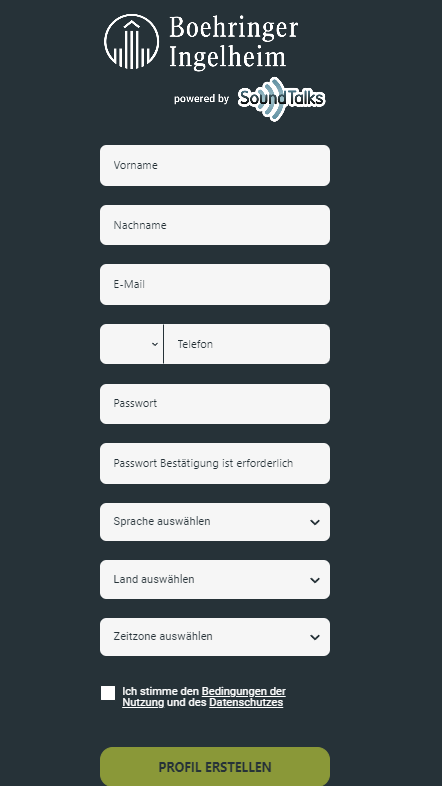Click the chevron in Sprache auswählen

tap(315, 522)
